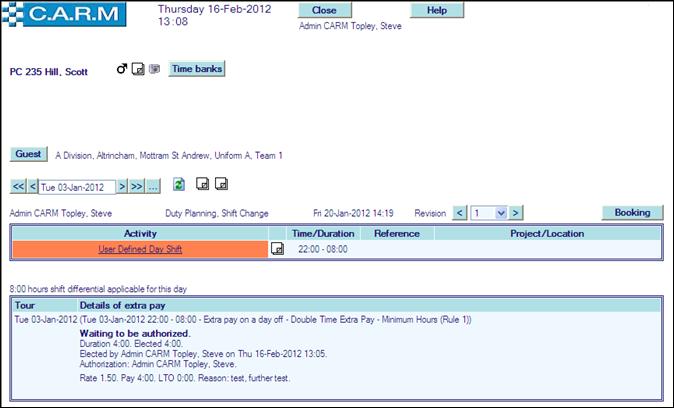The width and height of the screenshot is (674, 408).
Task: Go to the previous day using the single-left arrow
Action: 33,187
